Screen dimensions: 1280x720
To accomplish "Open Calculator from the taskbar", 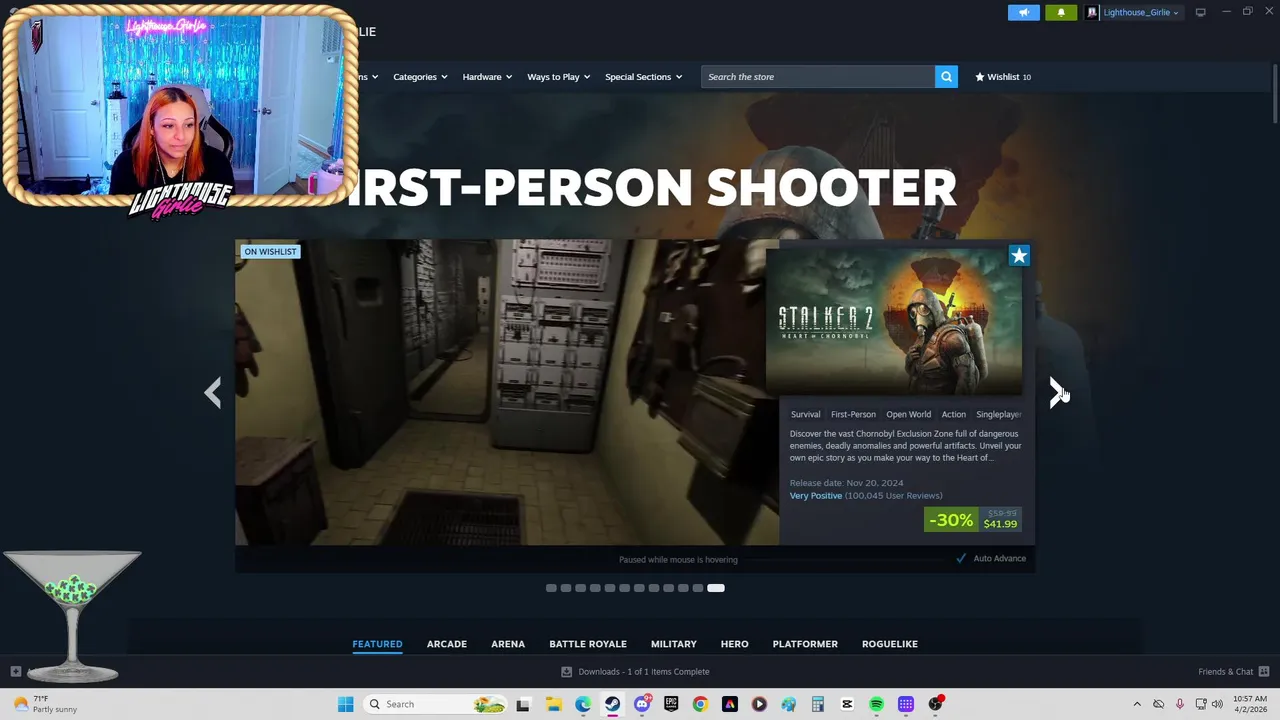I will 817,704.
